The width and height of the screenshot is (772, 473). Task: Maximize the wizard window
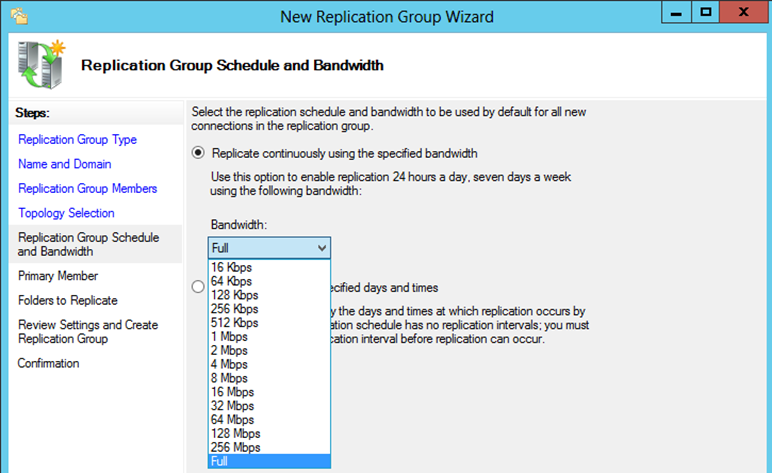pos(706,14)
